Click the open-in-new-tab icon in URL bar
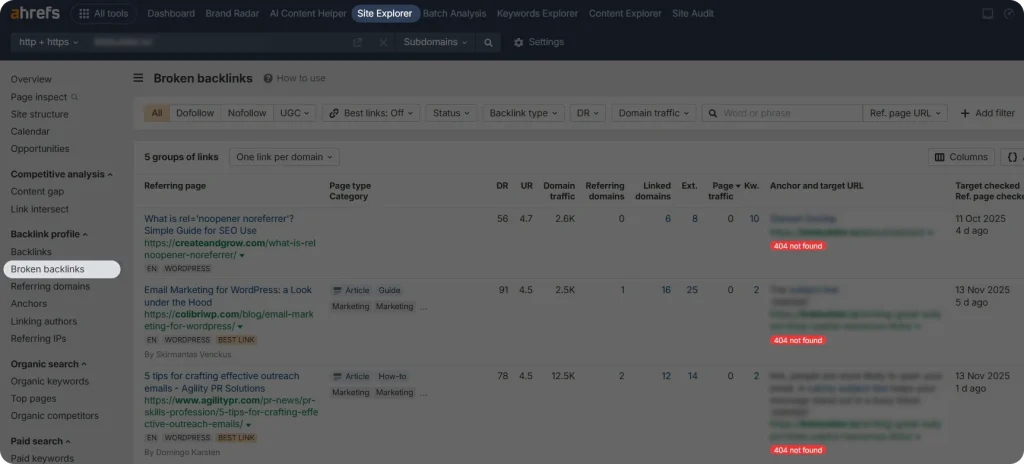The width and height of the screenshot is (1024, 464). (357, 42)
